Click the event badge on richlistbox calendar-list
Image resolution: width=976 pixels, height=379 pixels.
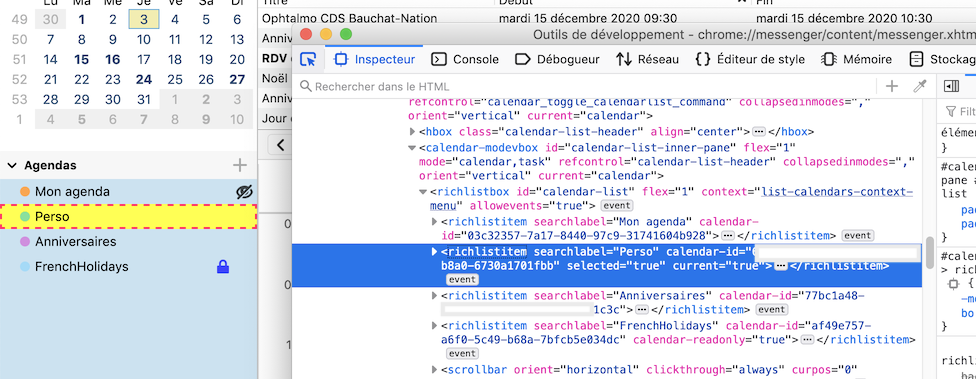(x=617, y=205)
